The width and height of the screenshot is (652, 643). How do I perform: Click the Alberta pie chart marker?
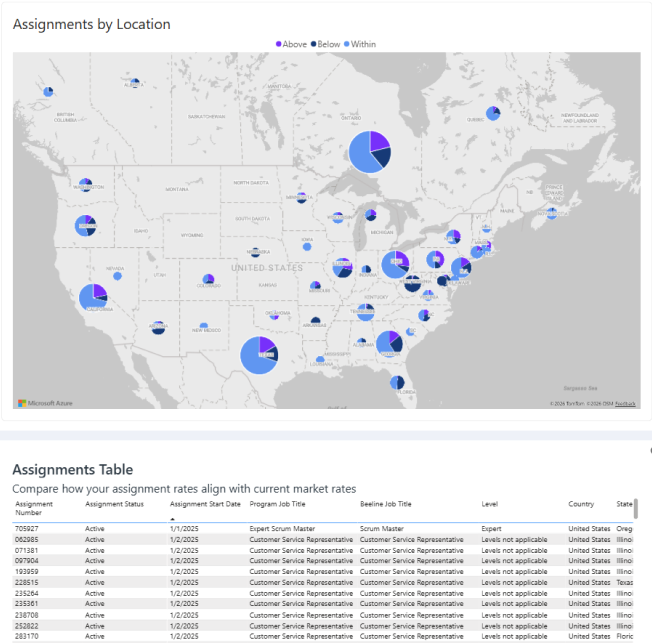[x=135, y=83]
